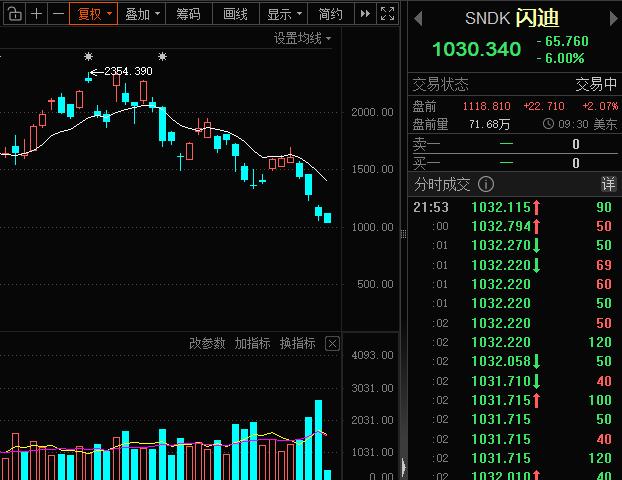Click the 盘前量 value 71.68万
Viewport: 622px width, 480px height.
click(489, 125)
